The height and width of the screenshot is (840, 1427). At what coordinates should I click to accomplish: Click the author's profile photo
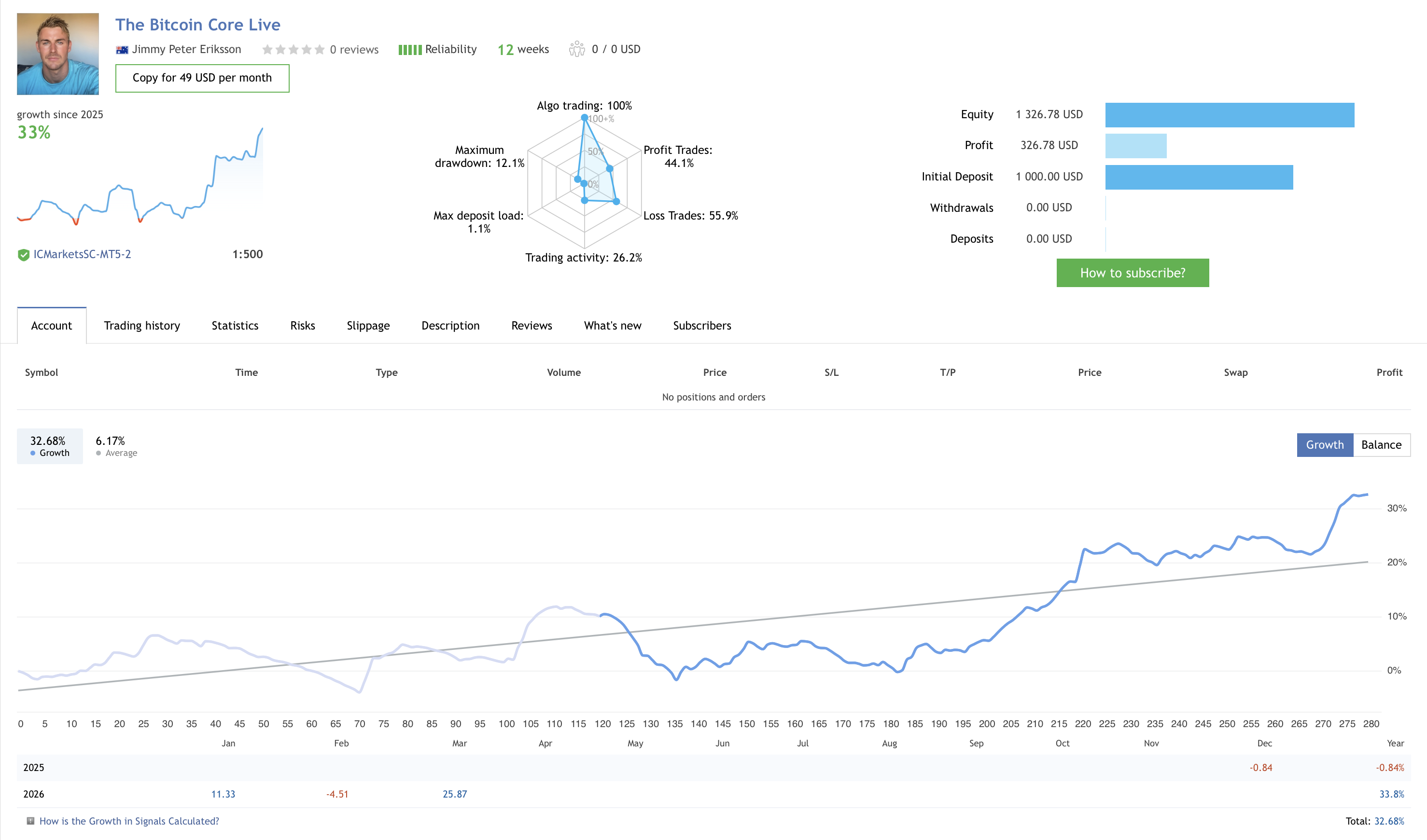pyautogui.click(x=58, y=54)
